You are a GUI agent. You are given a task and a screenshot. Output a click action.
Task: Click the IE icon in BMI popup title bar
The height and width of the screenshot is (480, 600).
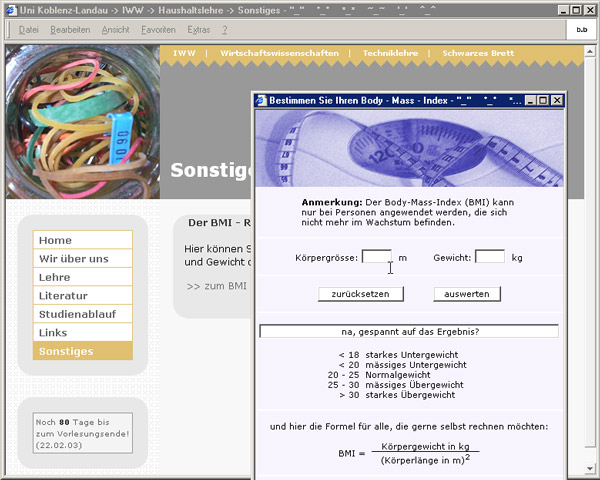tap(262, 101)
